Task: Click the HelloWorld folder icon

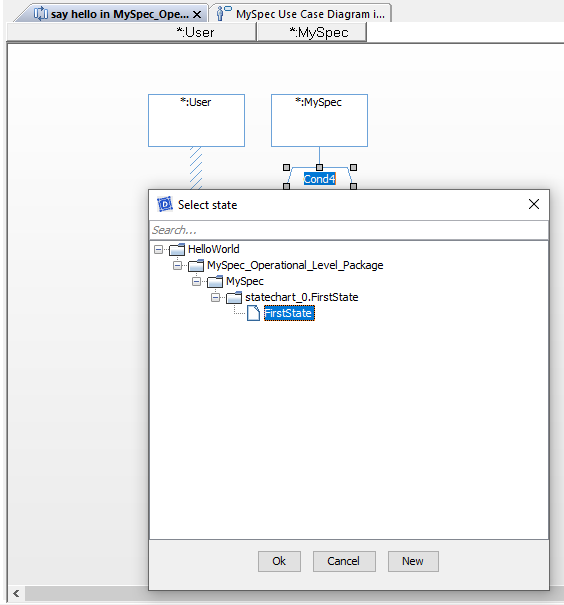Action: (177, 249)
